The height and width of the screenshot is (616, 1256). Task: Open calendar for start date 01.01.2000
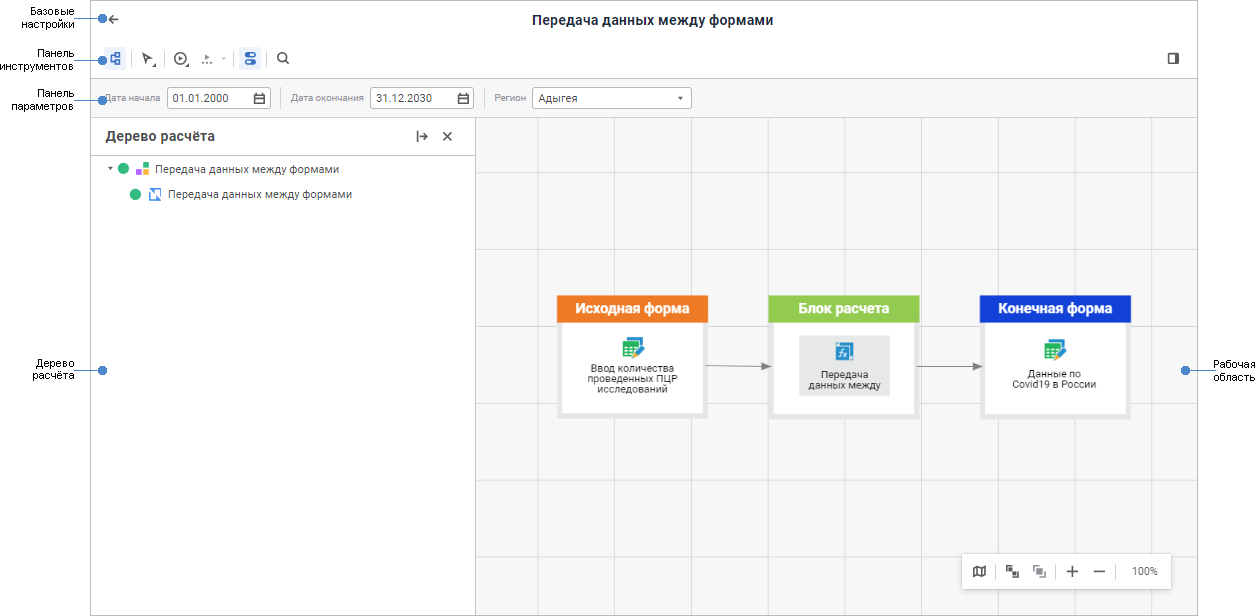pos(259,98)
